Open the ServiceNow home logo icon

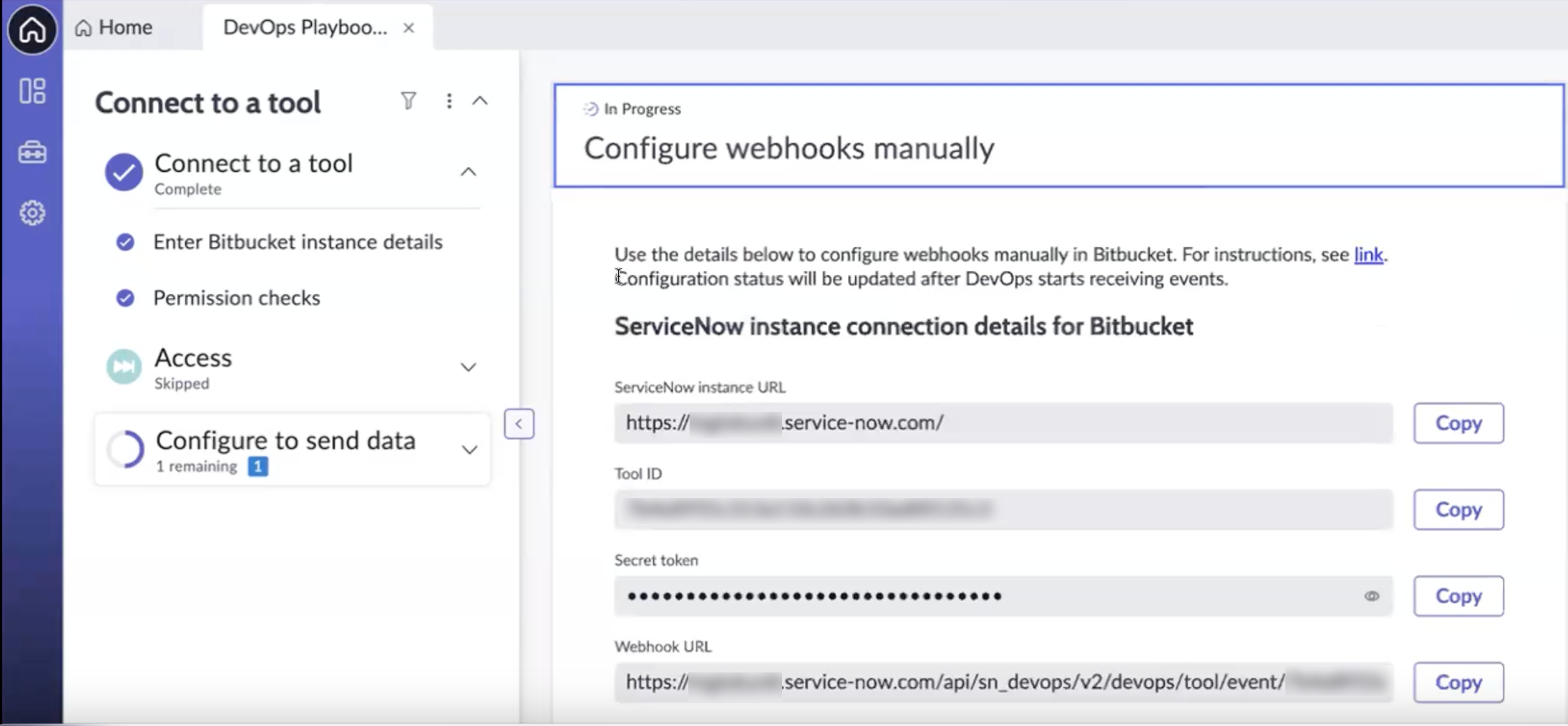pyautogui.click(x=32, y=29)
